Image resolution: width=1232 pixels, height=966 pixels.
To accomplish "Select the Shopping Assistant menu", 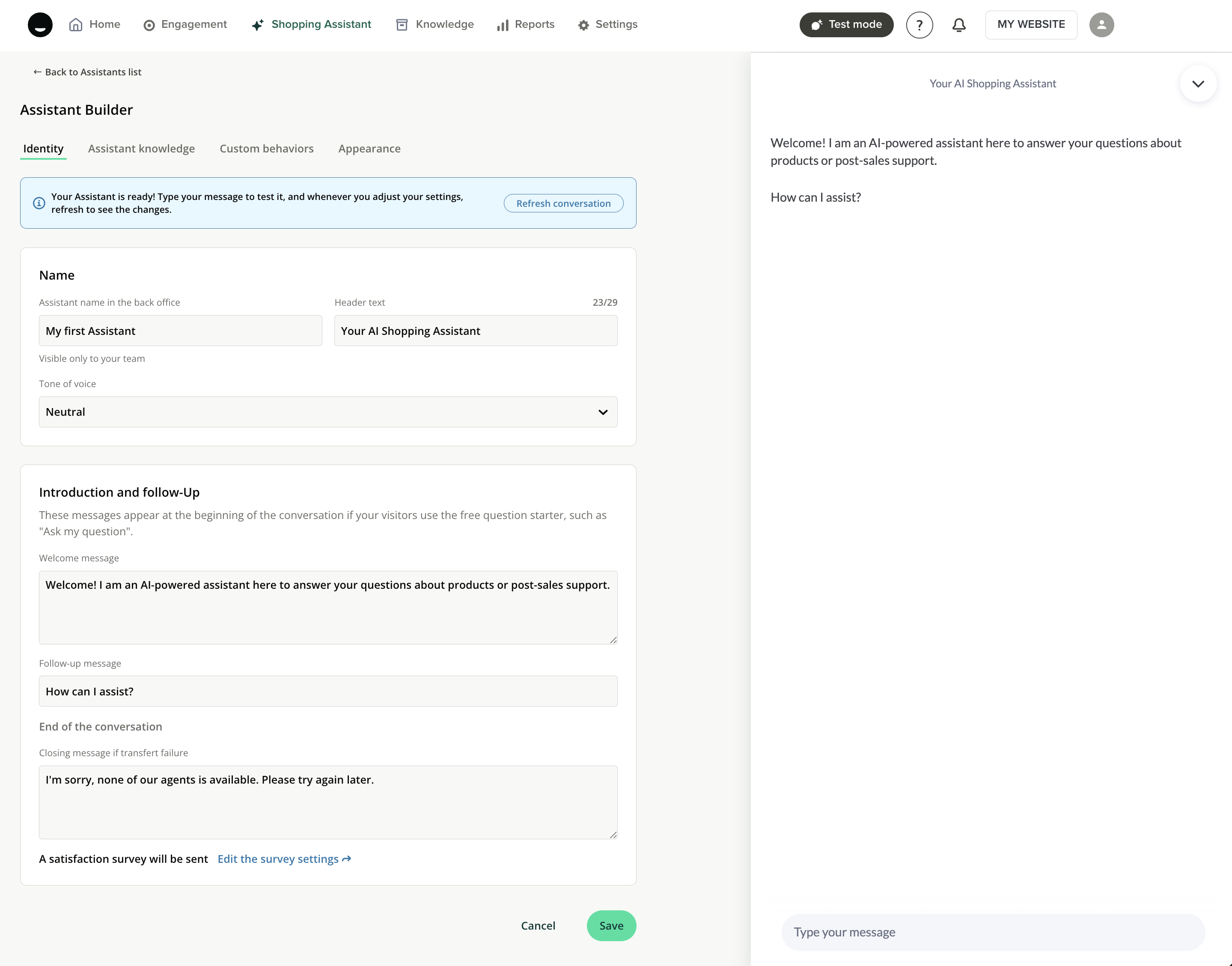I will pos(311,24).
